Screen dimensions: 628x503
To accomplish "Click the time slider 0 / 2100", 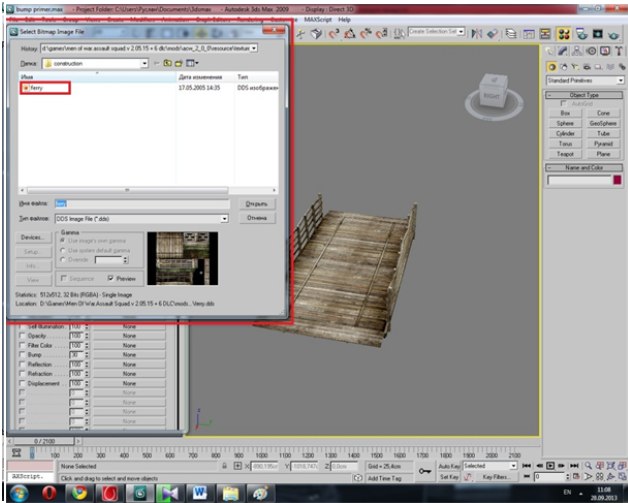I will [44, 441].
